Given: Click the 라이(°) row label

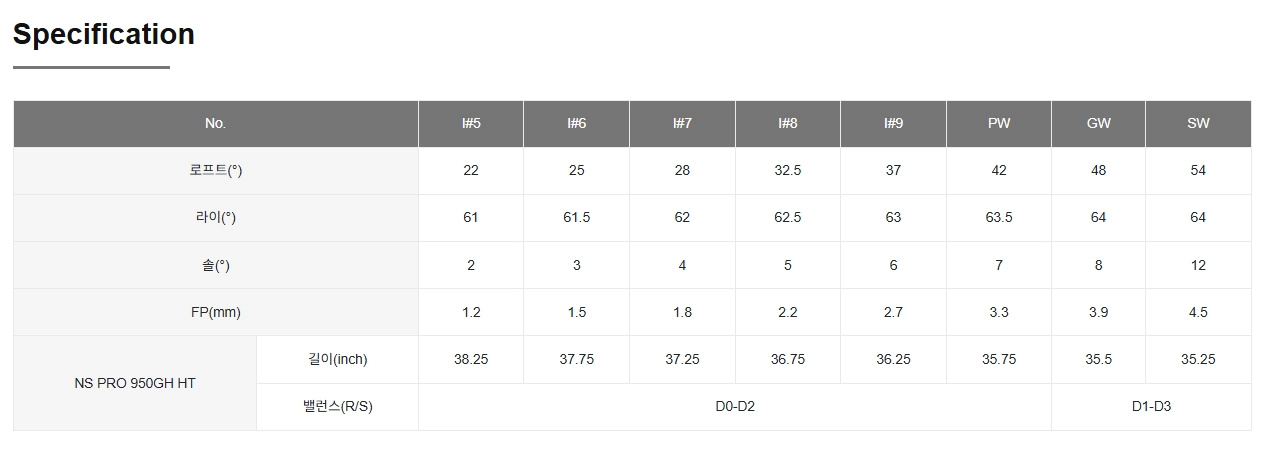Looking at the screenshot, I should (216, 218).
